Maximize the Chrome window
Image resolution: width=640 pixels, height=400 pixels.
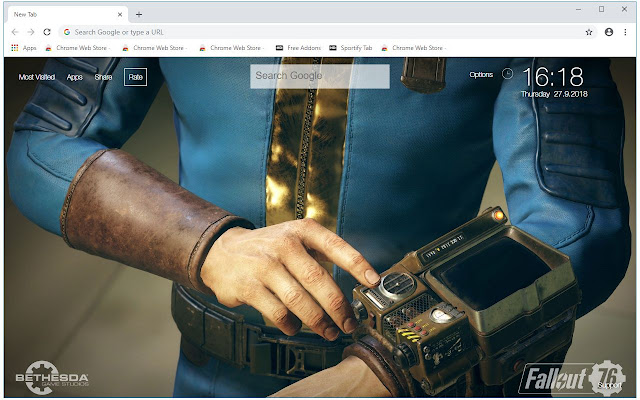click(601, 9)
